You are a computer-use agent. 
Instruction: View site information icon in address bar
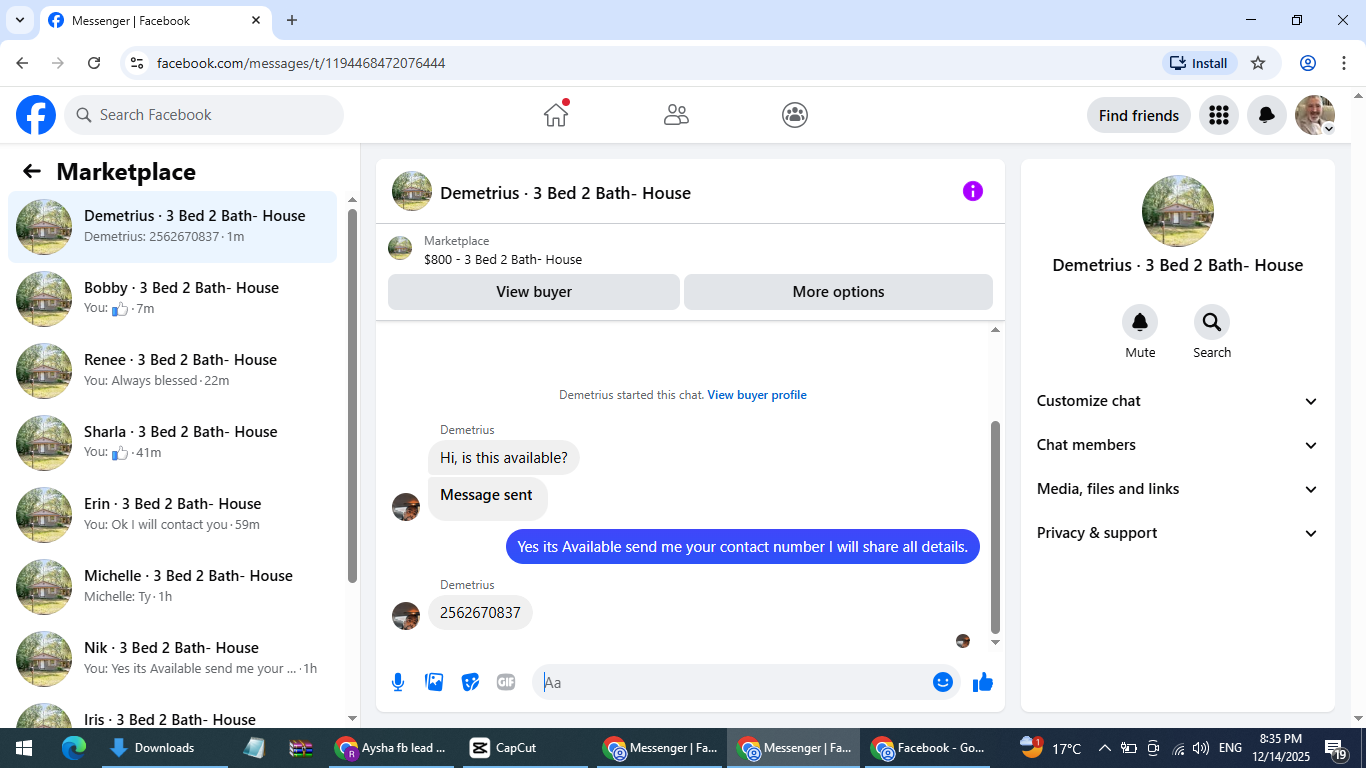[138, 63]
